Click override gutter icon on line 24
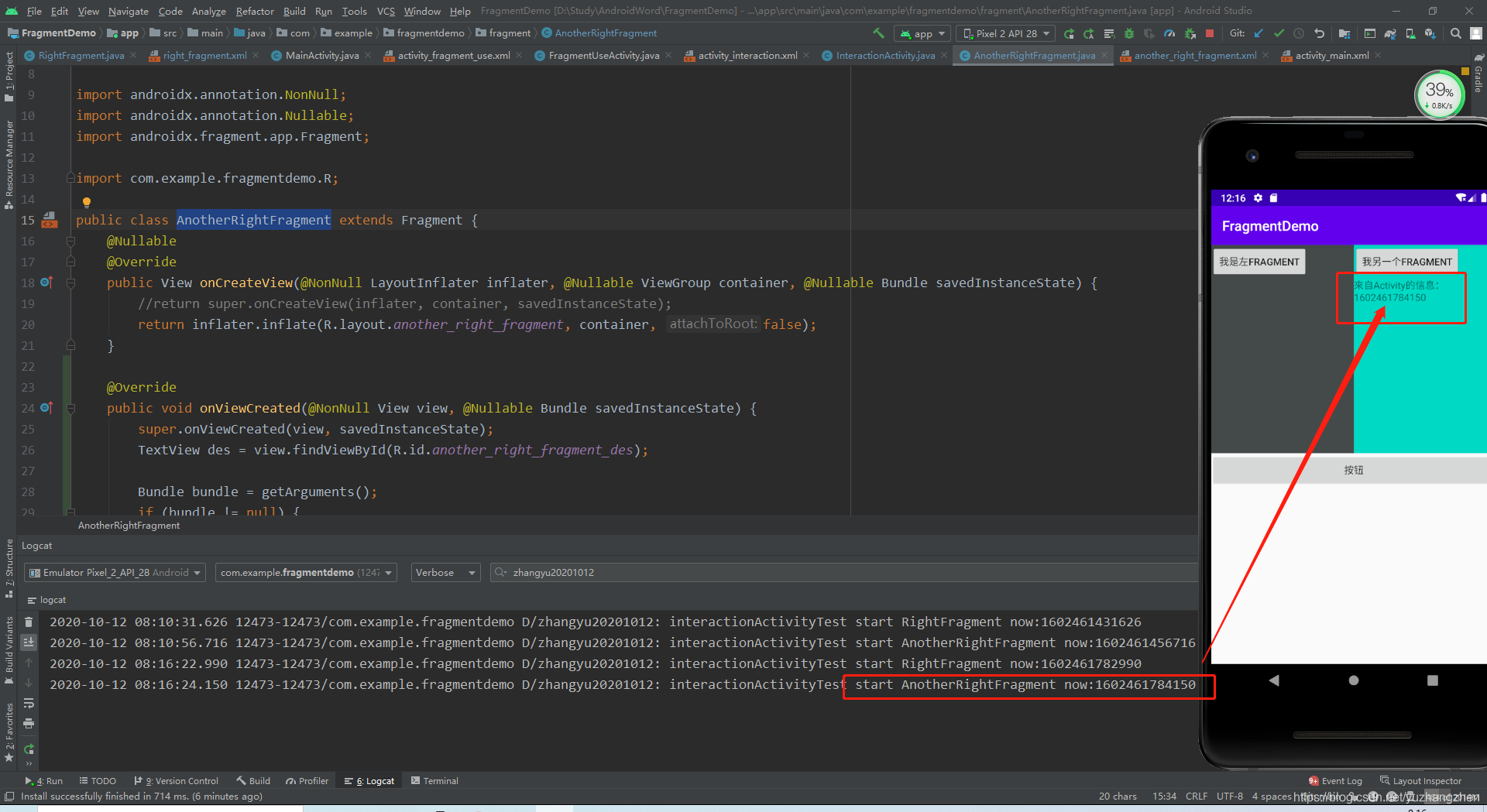 [x=46, y=408]
